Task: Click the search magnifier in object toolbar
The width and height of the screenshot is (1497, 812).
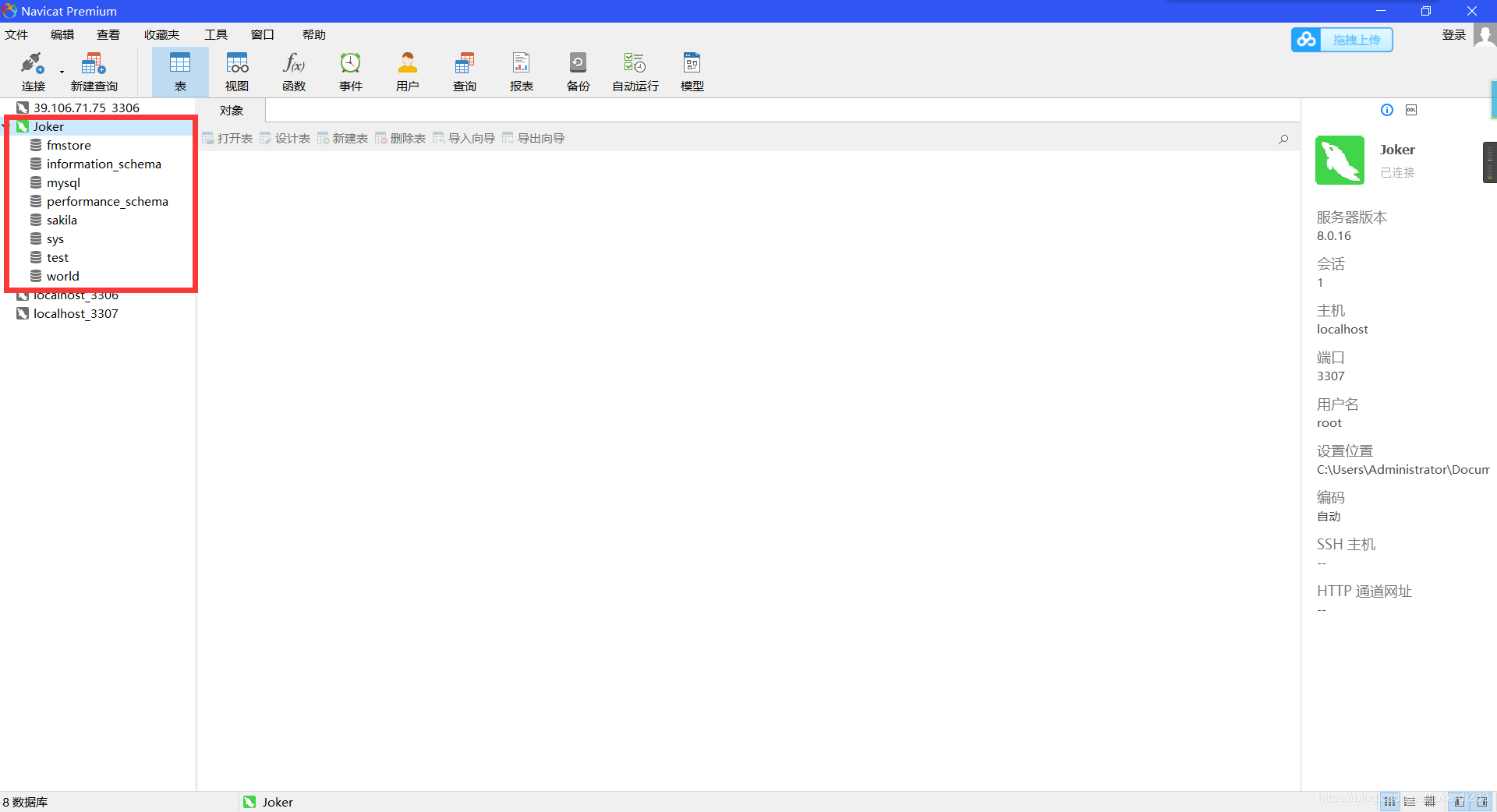Action: [1283, 139]
